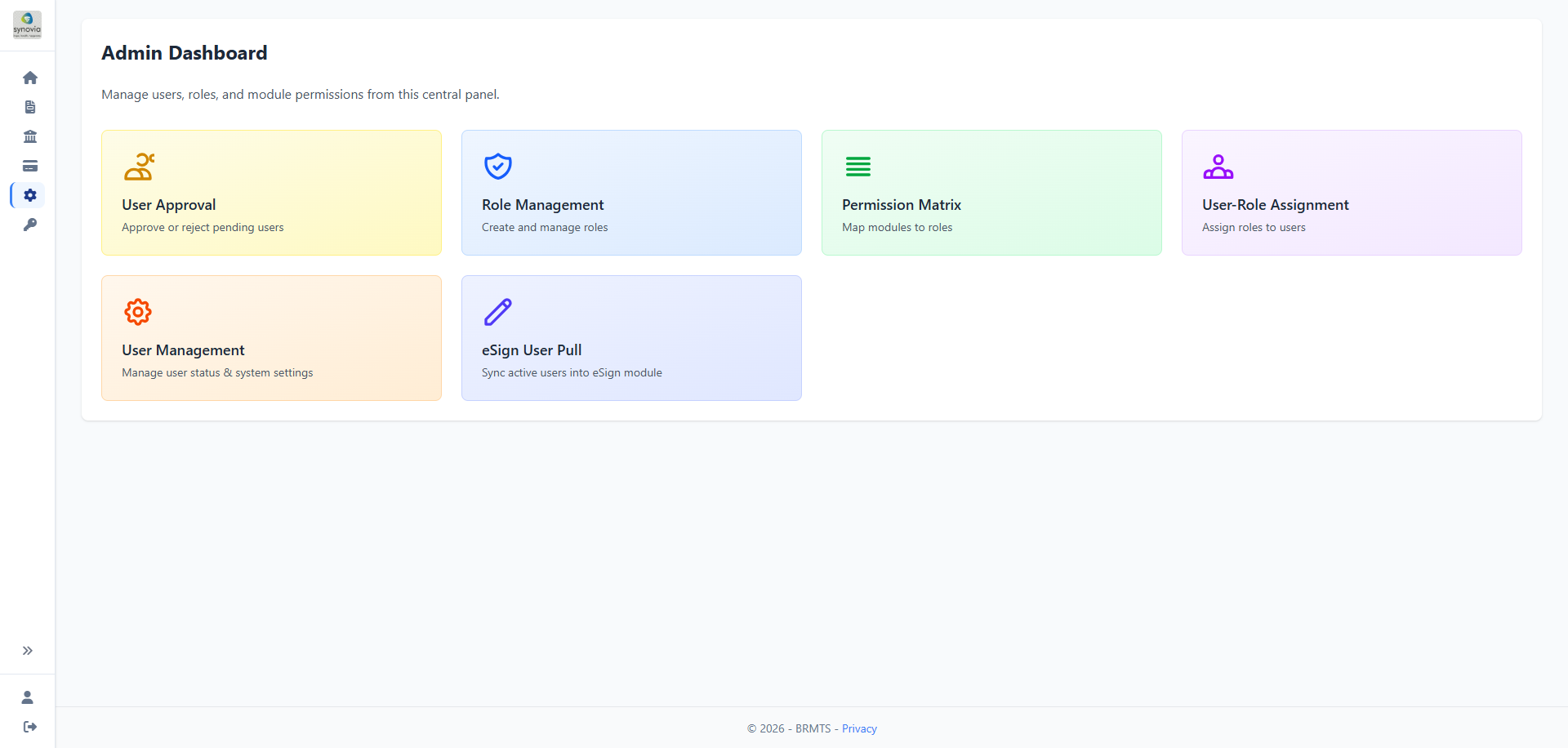
Task: Click the shield icon on the Role Management card
Action: tap(498, 167)
